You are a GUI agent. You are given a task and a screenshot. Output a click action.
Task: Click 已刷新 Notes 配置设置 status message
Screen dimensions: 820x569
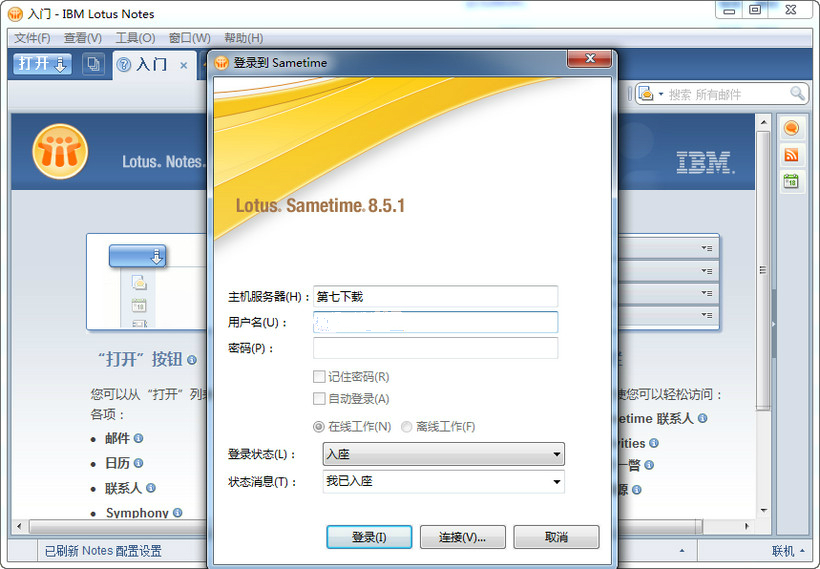[103, 551]
